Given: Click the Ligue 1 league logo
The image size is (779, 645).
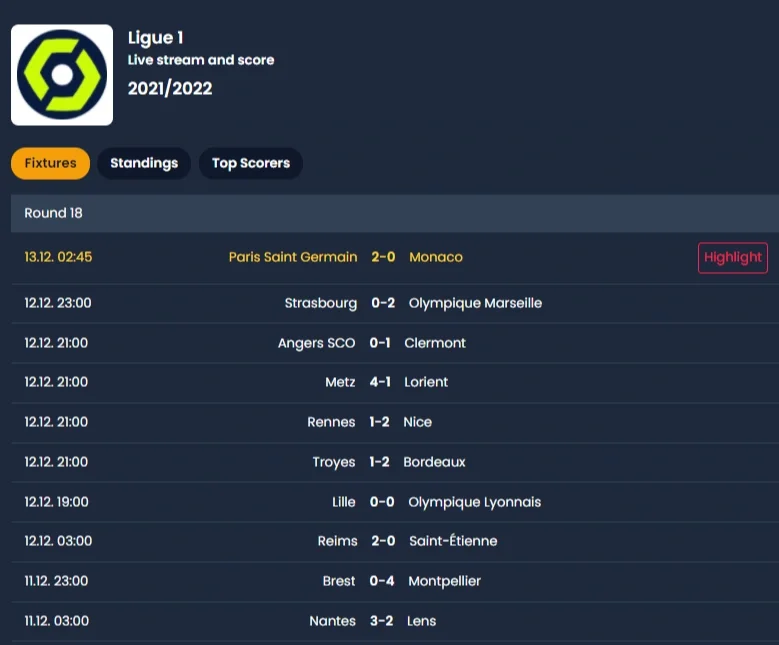Looking at the screenshot, I should [x=62, y=75].
